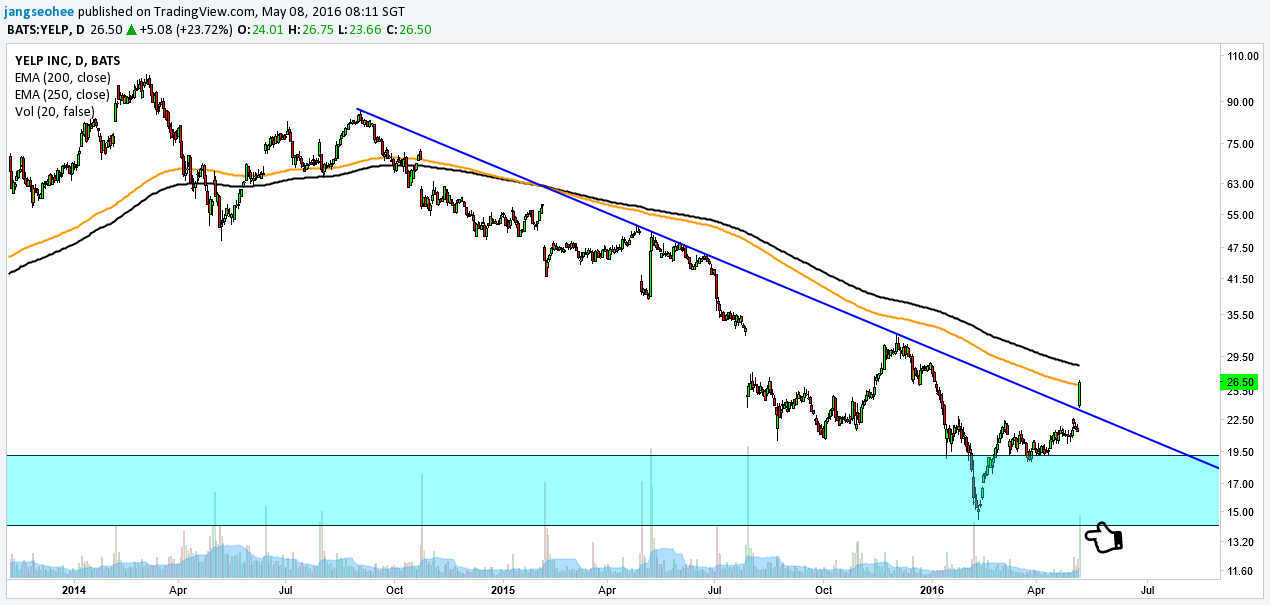Screen dimensions: 1270x605
Task: Click the 41.50 price axis label
Action: pyautogui.click(x=1241, y=279)
